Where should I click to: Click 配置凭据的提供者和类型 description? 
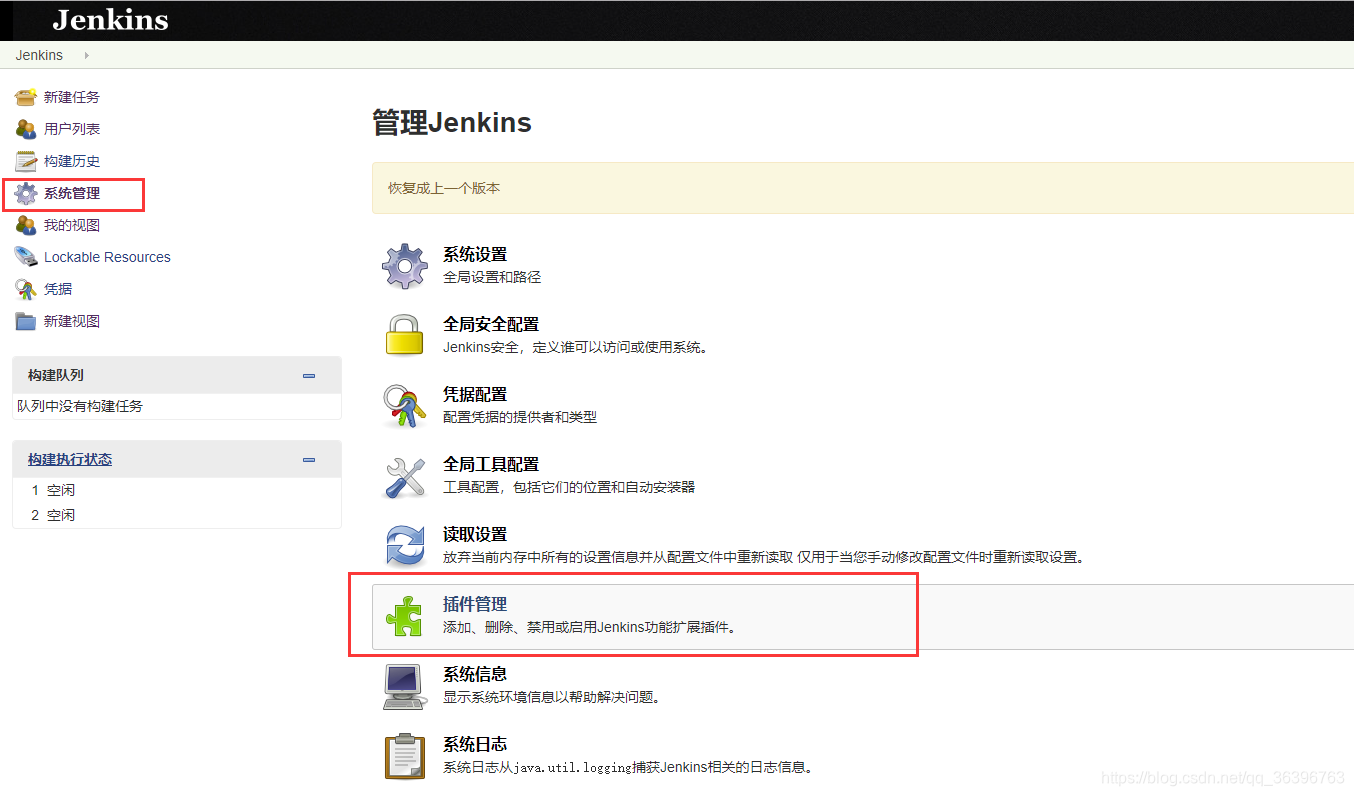click(x=520, y=417)
